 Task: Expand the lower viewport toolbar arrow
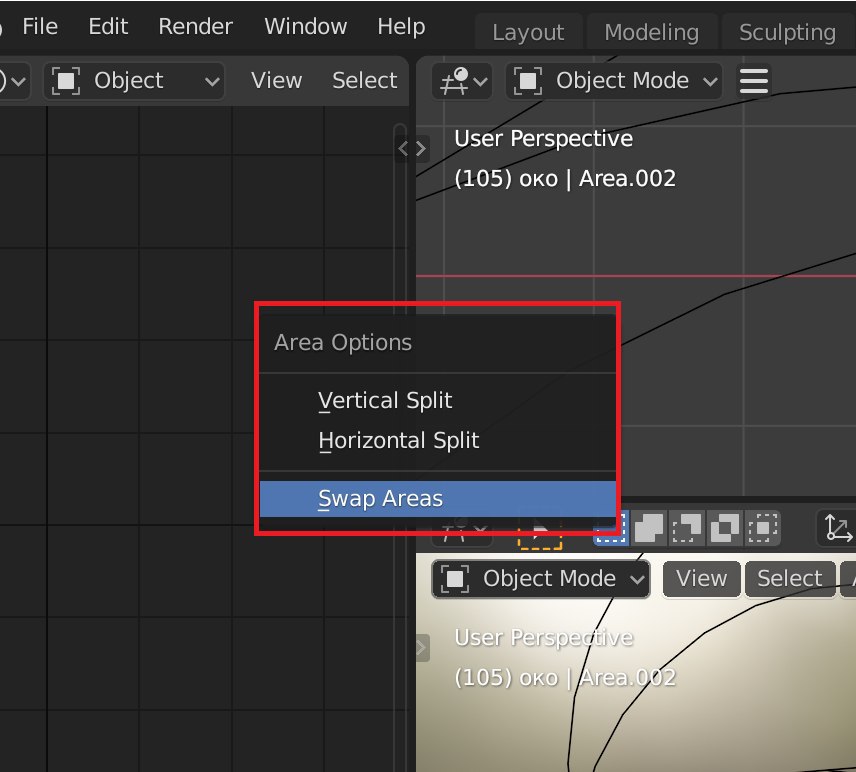[423, 648]
